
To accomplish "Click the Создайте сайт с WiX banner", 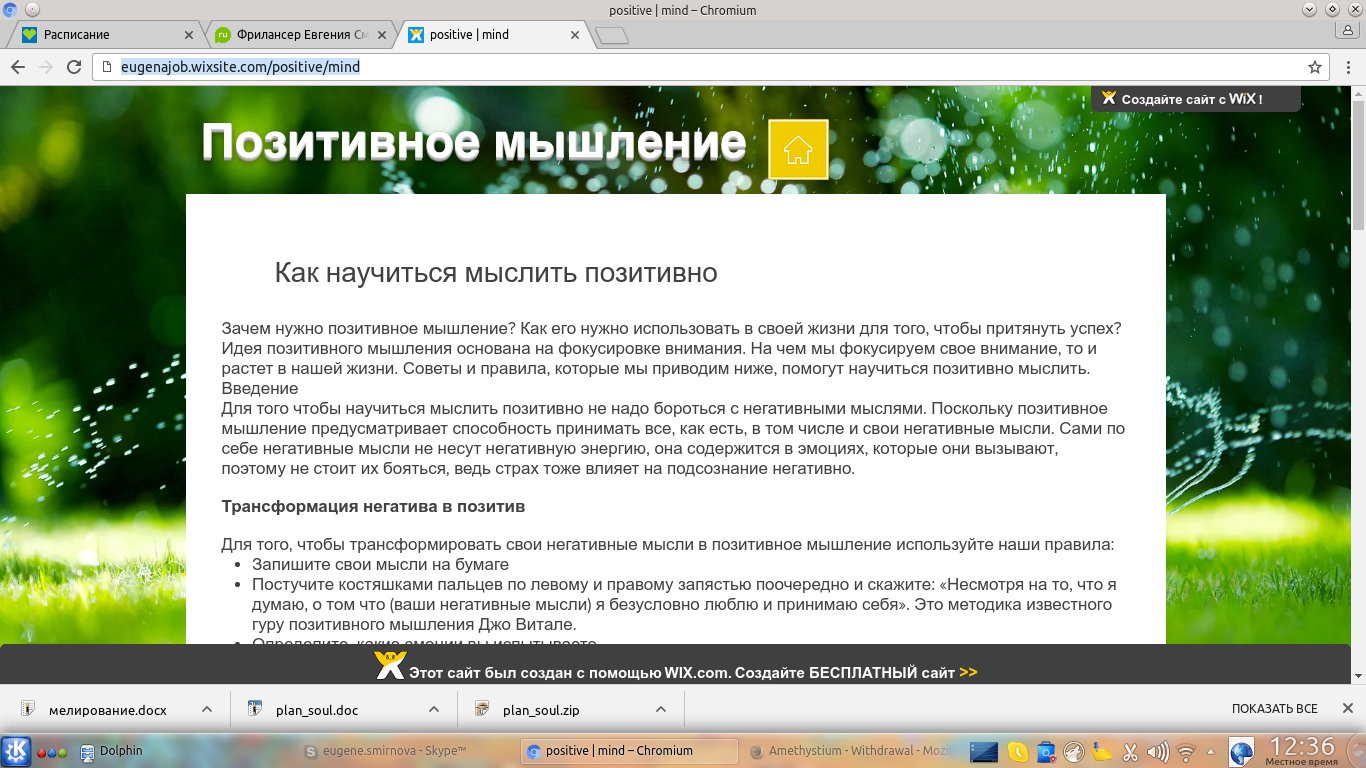I will [x=1195, y=99].
